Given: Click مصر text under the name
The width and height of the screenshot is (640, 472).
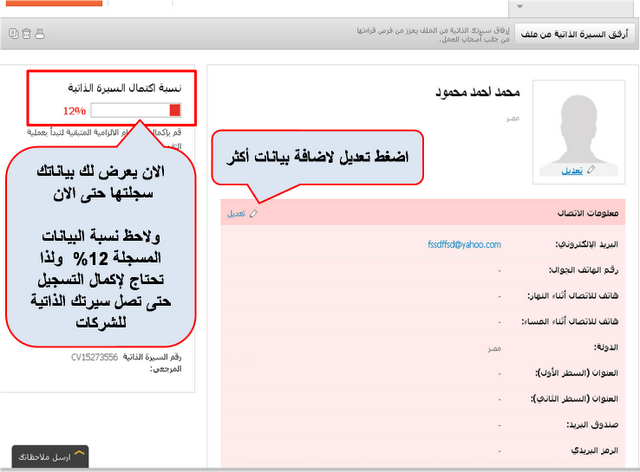Looking at the screenshot, I should (x=513, y=118).
